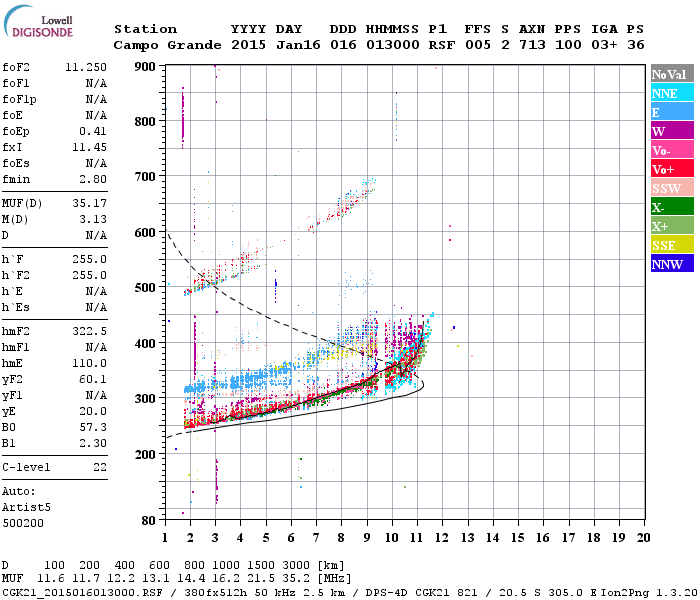Screen dimensions: 700x600
Task: Select the X+ light green legend swatch
Action: tap(672, 225)
